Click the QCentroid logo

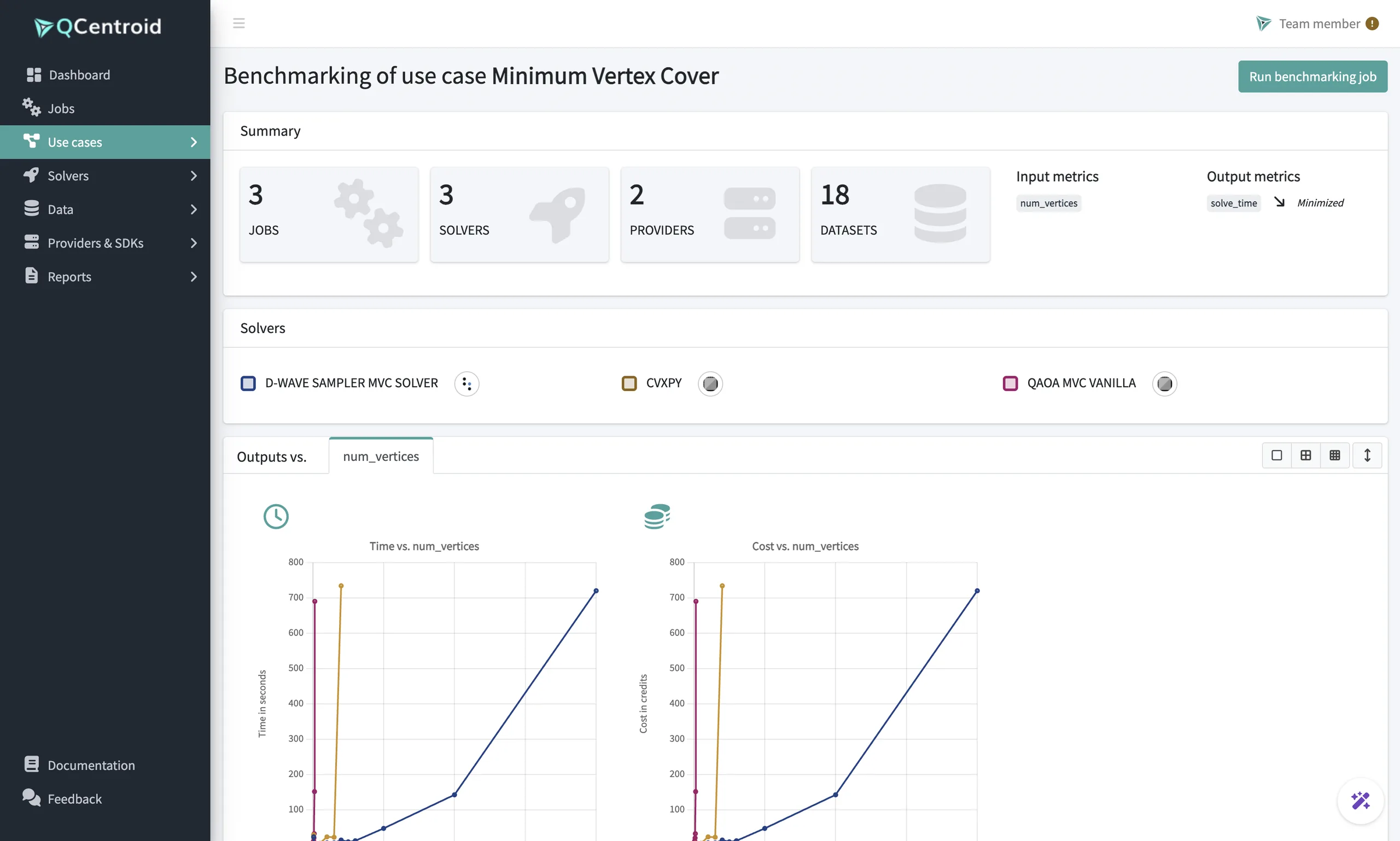97,27
